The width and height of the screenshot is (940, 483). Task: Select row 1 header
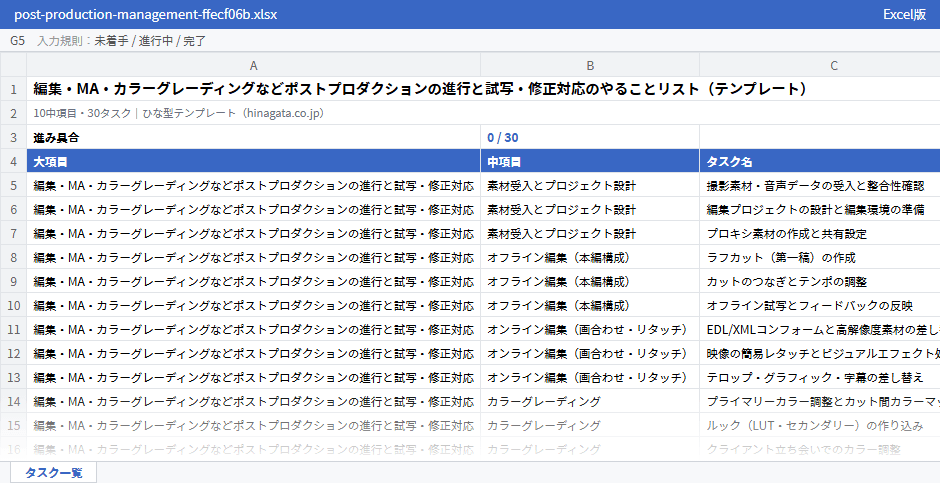13,89
